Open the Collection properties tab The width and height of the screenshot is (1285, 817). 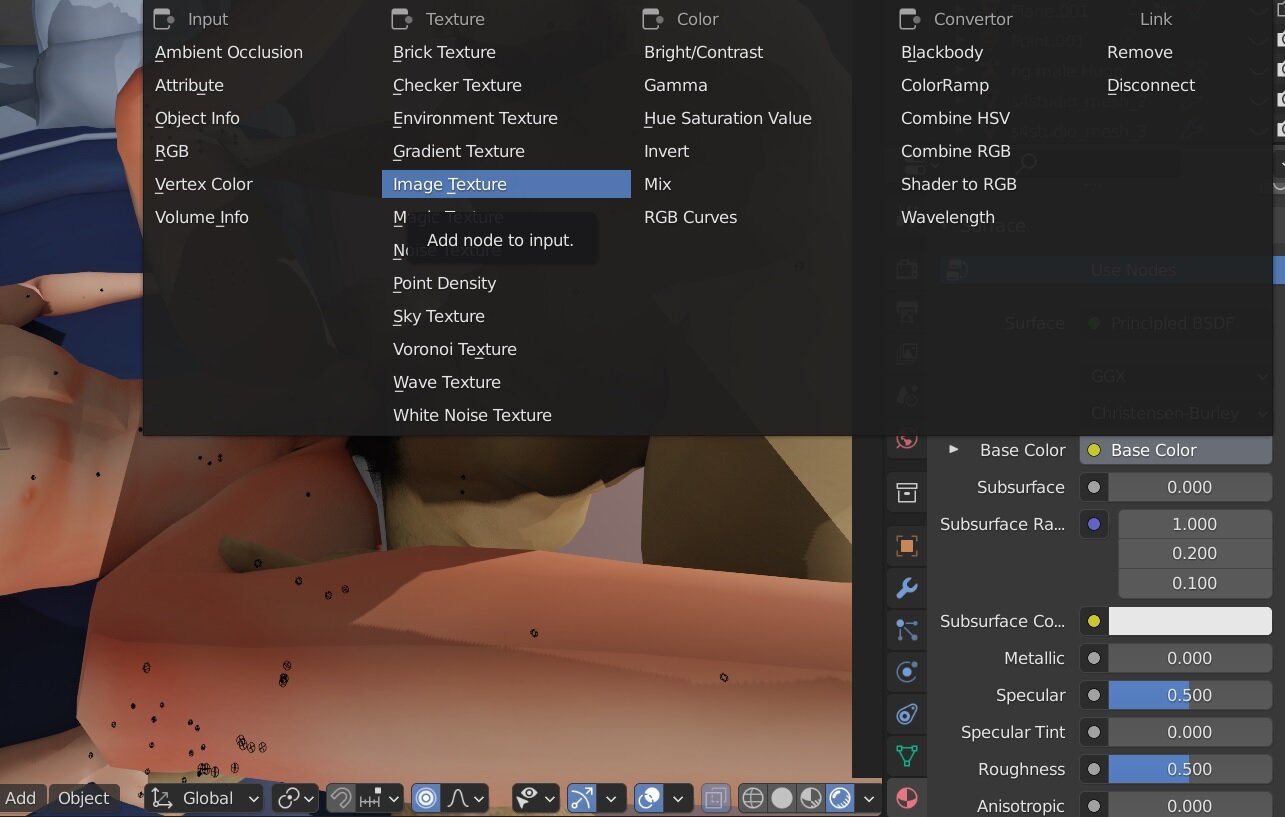click(x=906, y=492)
